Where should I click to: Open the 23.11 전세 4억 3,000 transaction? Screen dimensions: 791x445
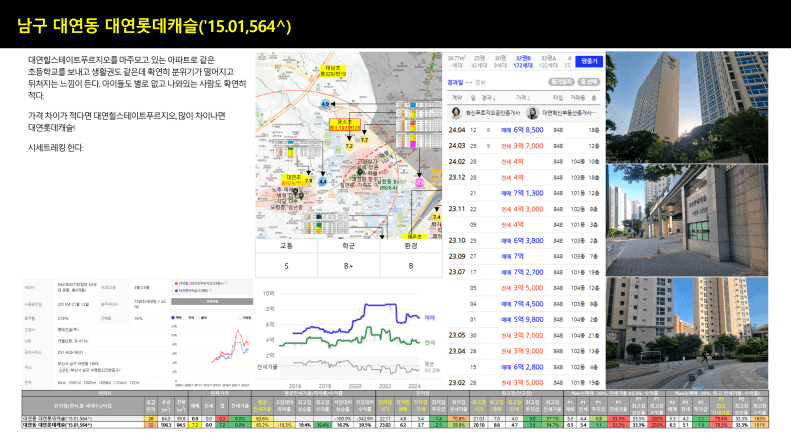pyautogui.click(x=524, y=209)
